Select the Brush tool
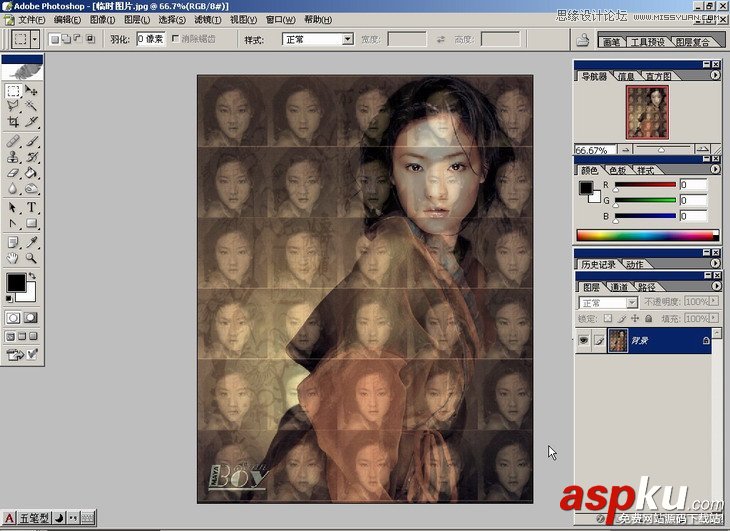Screen dimensions: 730x531 (31, 141)
